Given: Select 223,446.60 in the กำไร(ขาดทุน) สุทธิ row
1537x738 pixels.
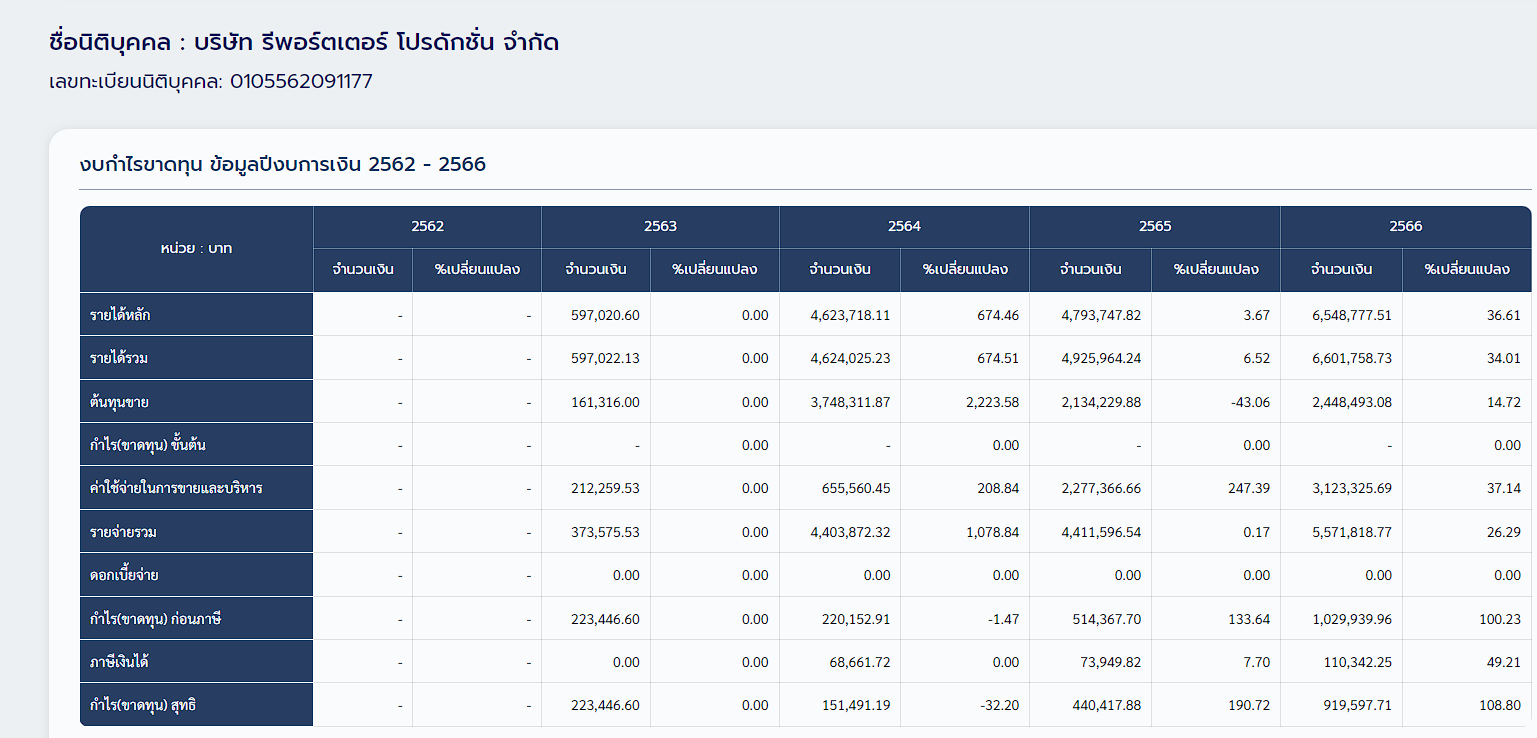Looking at the screenshot, I should 605,705.
